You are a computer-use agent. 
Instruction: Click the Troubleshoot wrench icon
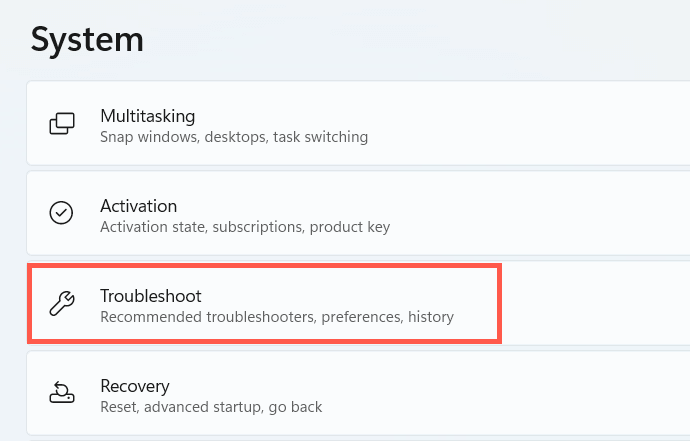point(62,305)
